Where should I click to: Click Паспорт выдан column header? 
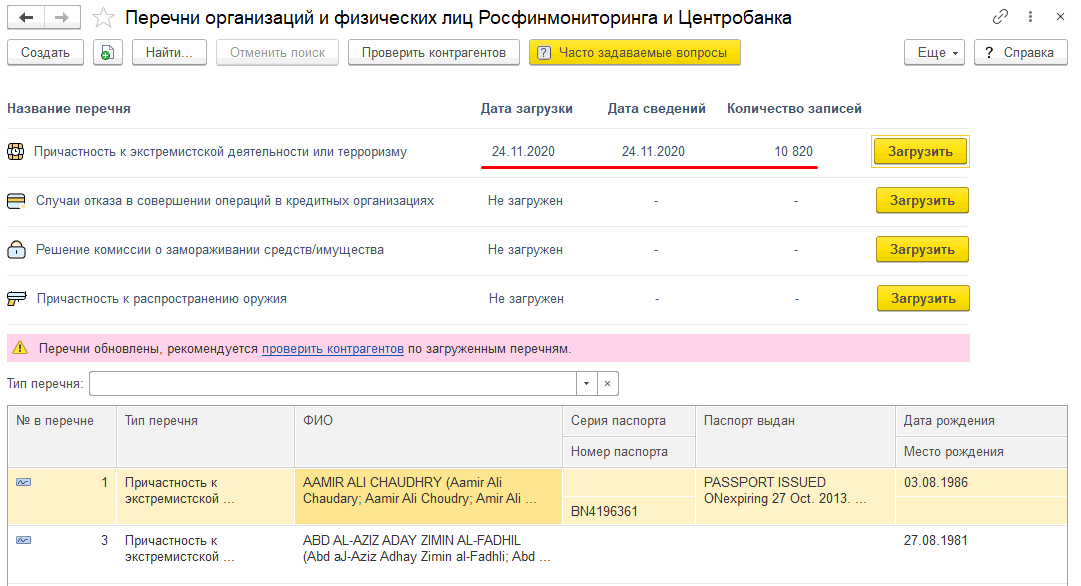click(795, 436)
